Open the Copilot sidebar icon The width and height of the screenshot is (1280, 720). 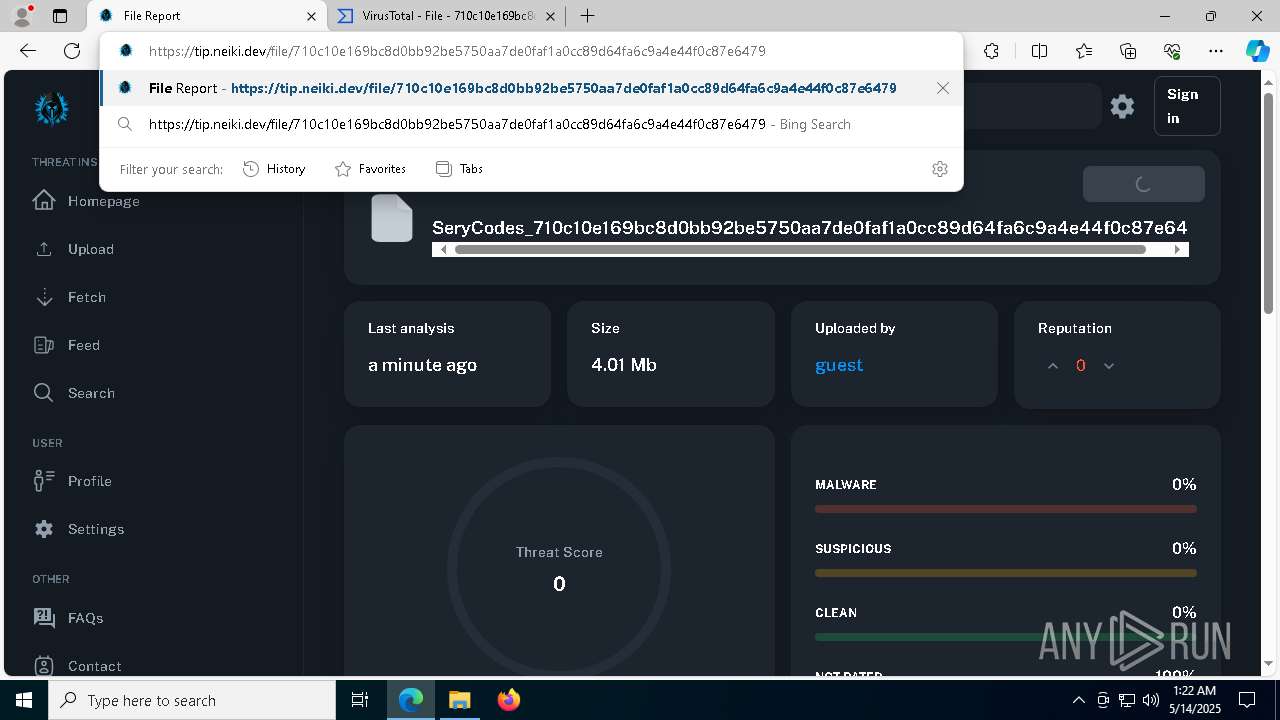click(1257, 51)
